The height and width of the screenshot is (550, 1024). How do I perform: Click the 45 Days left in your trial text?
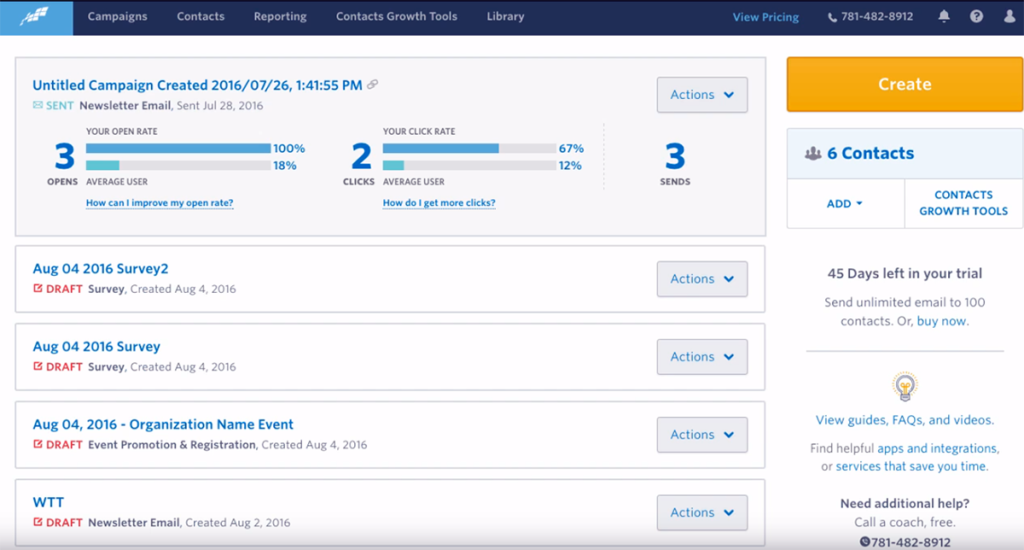(x=904, y=274)
